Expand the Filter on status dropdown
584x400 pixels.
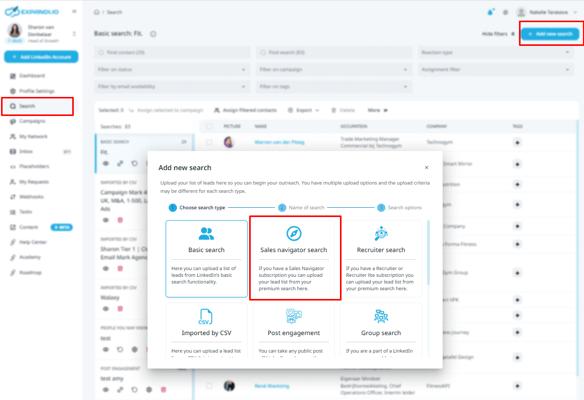point(172,70)
